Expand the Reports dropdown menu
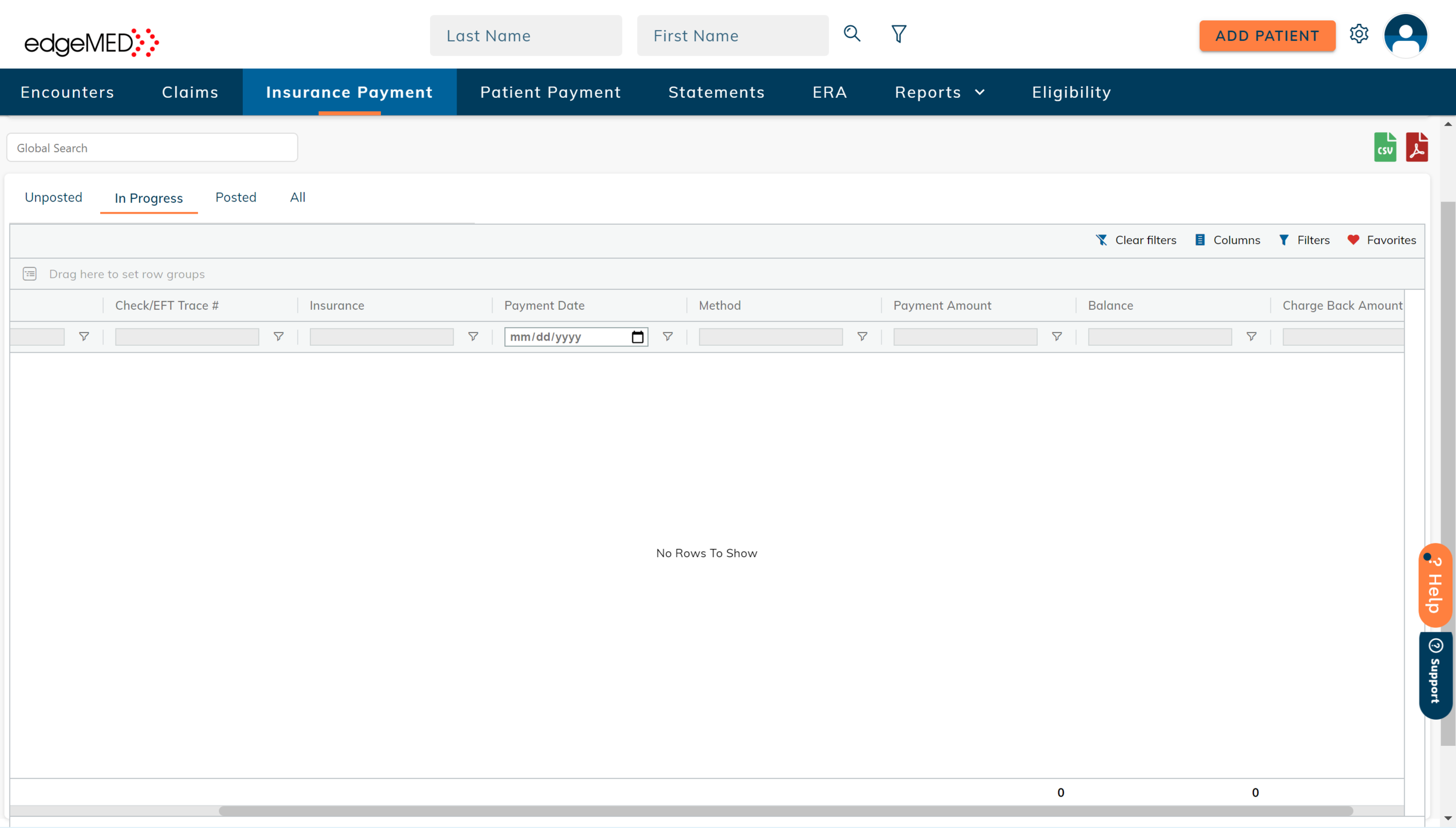1456x828 pixels. [939, 92]
